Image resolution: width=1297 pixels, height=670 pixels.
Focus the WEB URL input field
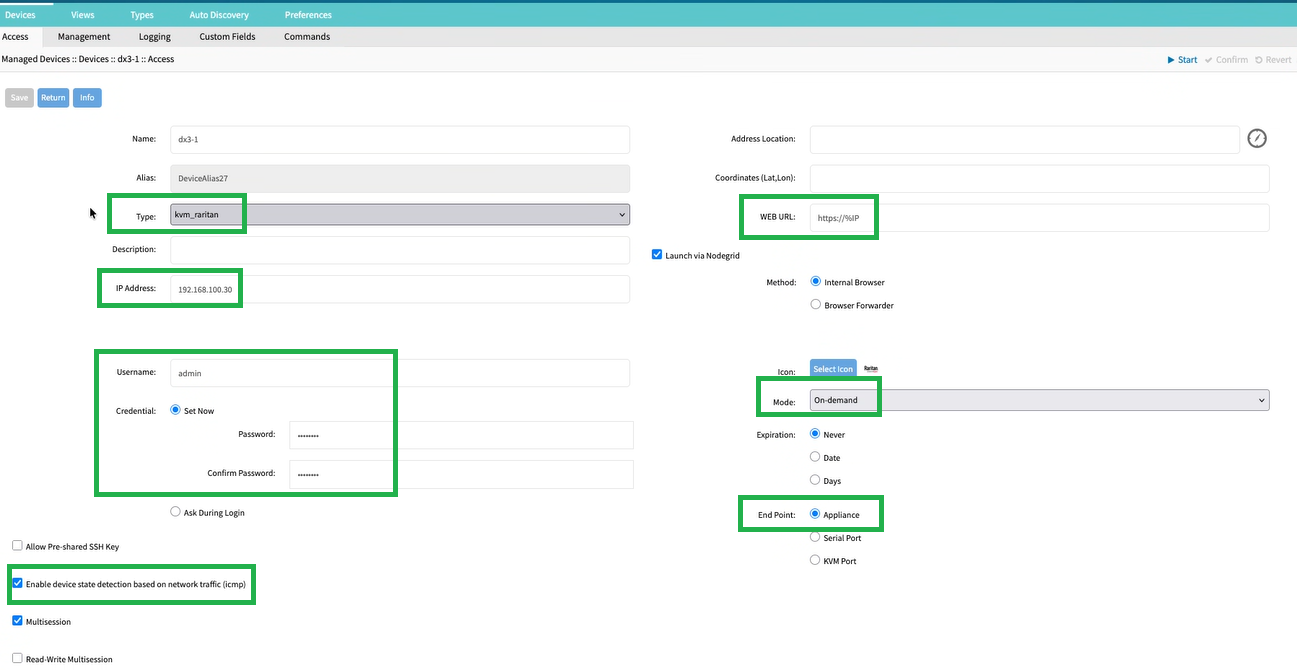pos(1039,217)
